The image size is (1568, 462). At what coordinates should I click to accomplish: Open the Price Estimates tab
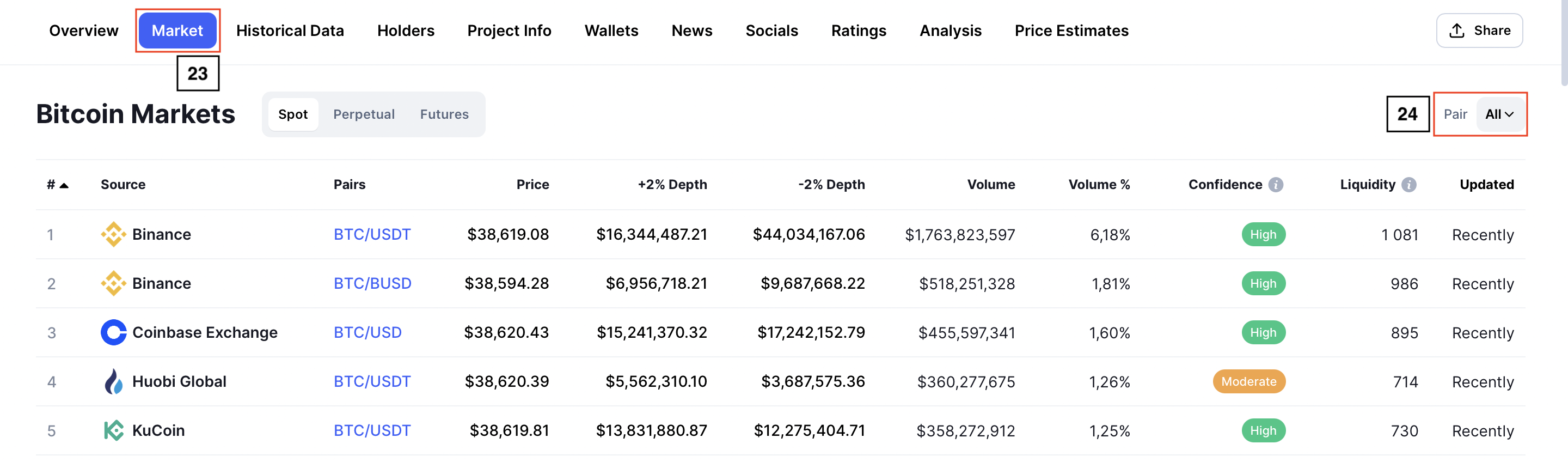(x=1071, y=31)
